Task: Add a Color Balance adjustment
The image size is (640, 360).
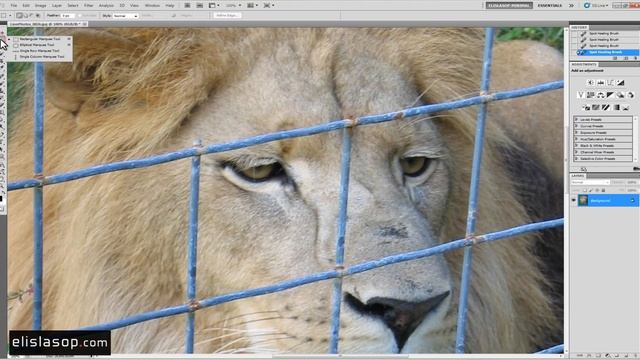Action: [x=600, y=95]
